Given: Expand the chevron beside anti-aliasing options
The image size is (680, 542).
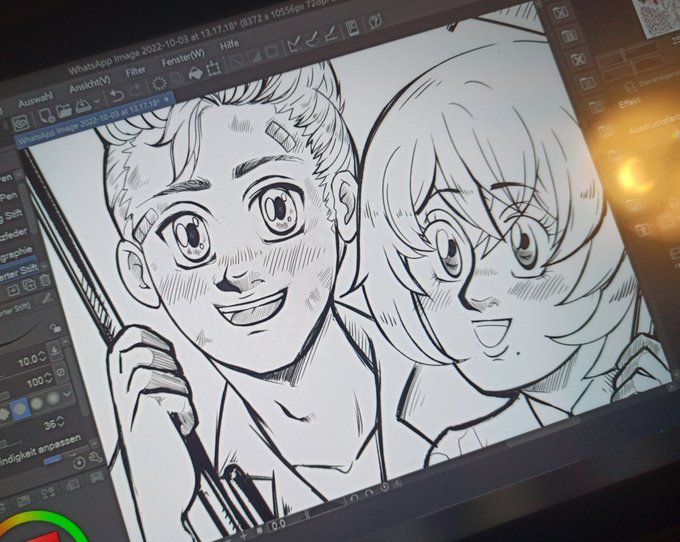Looking at the screenshot, I should tap(67, 394).
